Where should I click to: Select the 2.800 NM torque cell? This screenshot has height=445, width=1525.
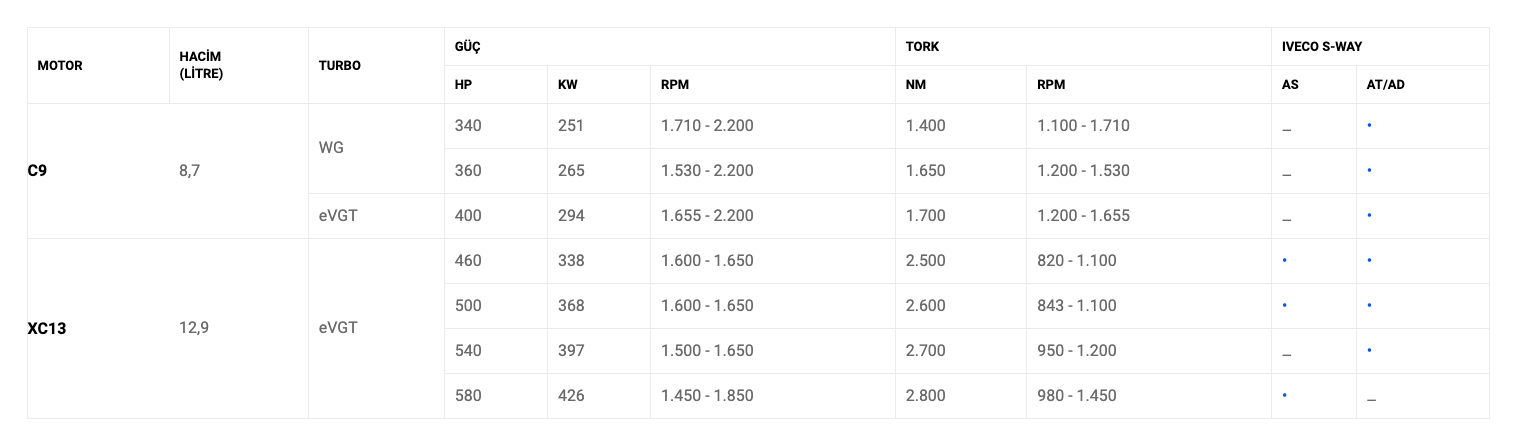925,396
